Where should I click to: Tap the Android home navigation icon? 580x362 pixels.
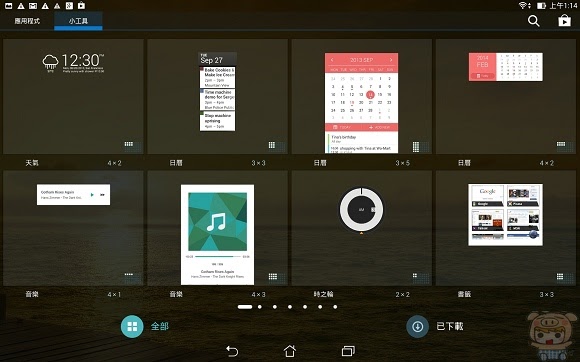[x=290, y=351]
